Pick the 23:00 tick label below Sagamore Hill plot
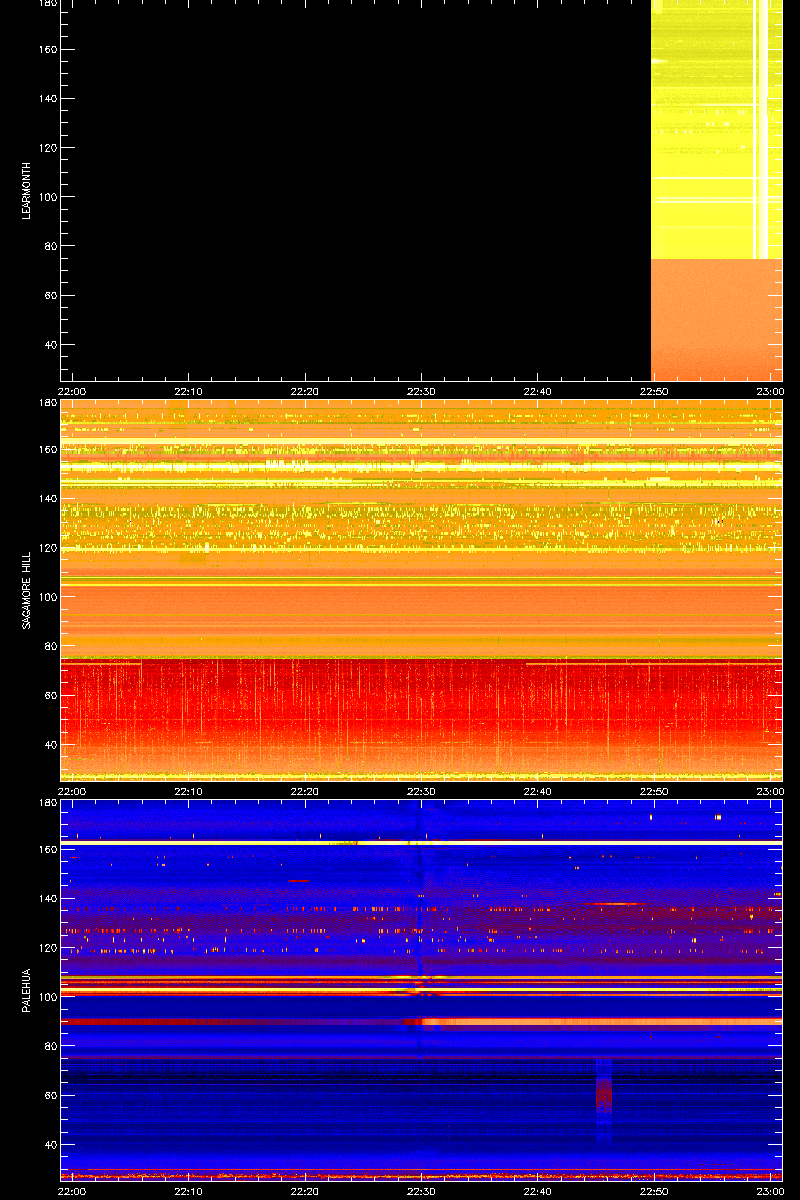The image size is (800, 1200). 770,791
